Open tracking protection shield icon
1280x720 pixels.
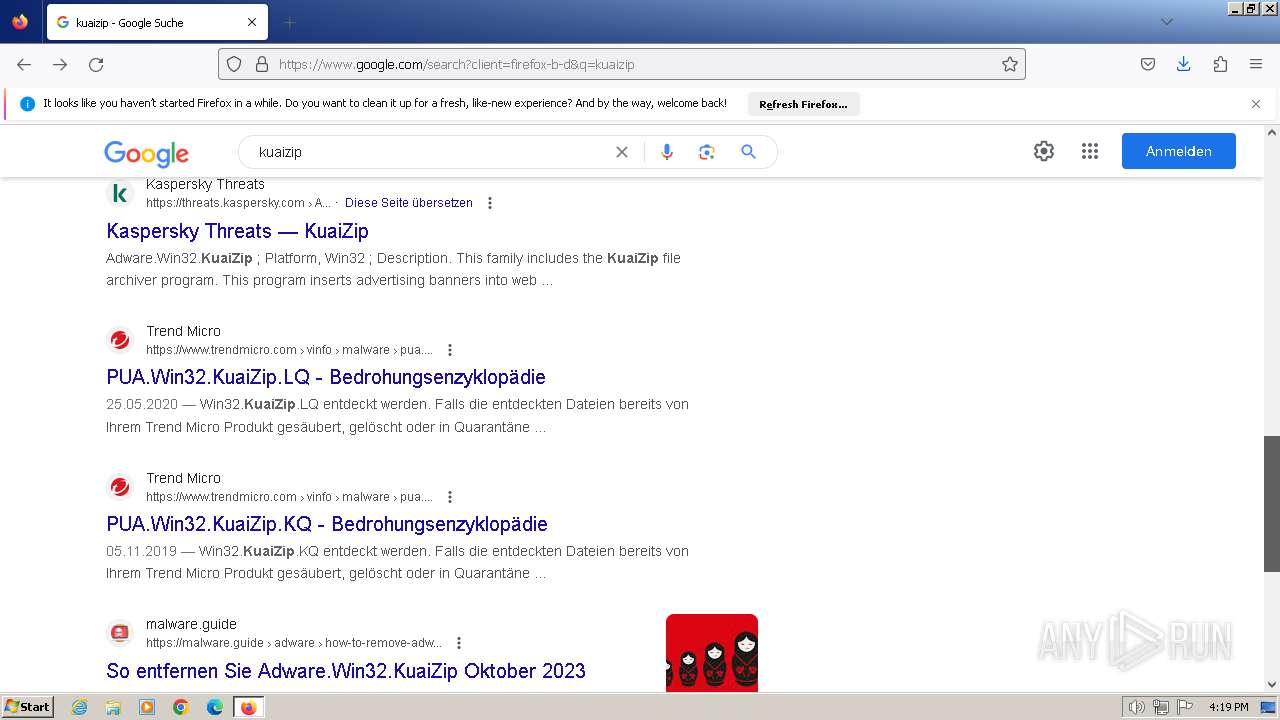point(234,64)
